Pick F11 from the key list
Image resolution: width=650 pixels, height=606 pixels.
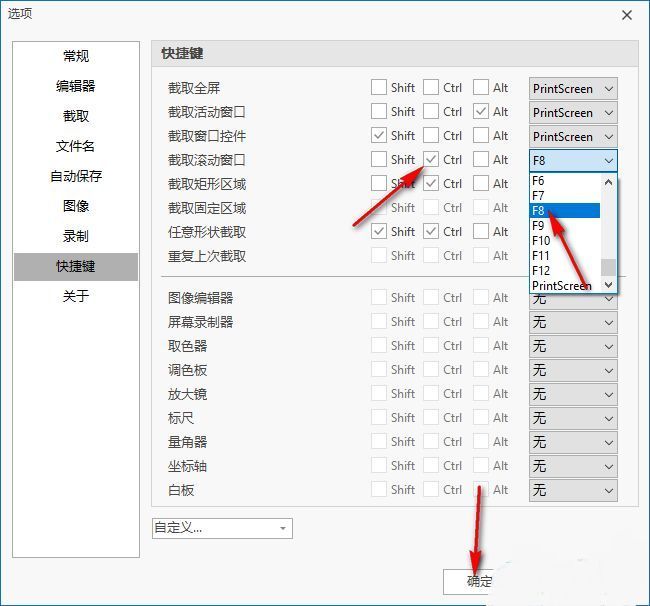click(x=564, y=256)
